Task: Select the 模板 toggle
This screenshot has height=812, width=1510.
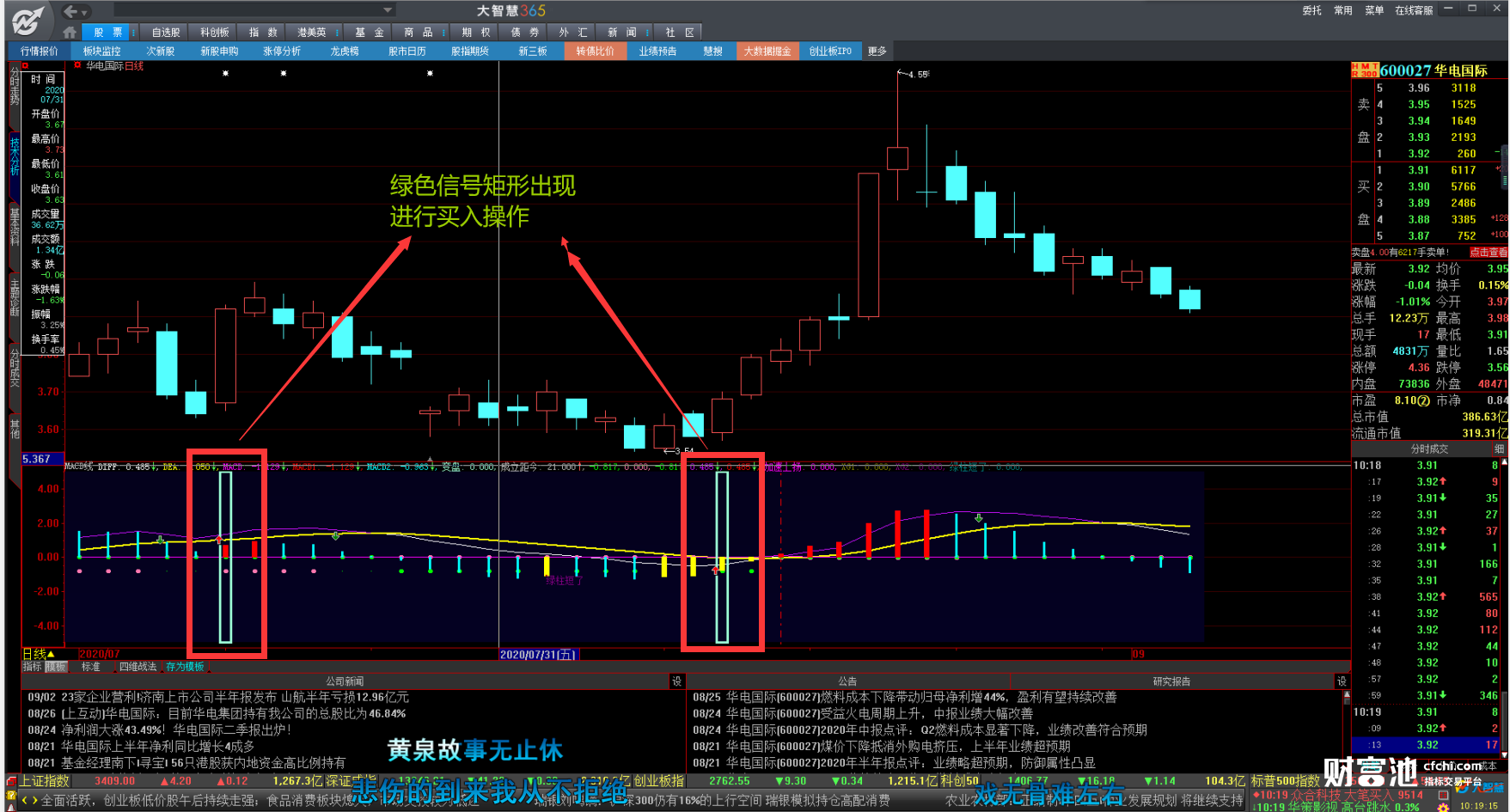Action: 56,666
